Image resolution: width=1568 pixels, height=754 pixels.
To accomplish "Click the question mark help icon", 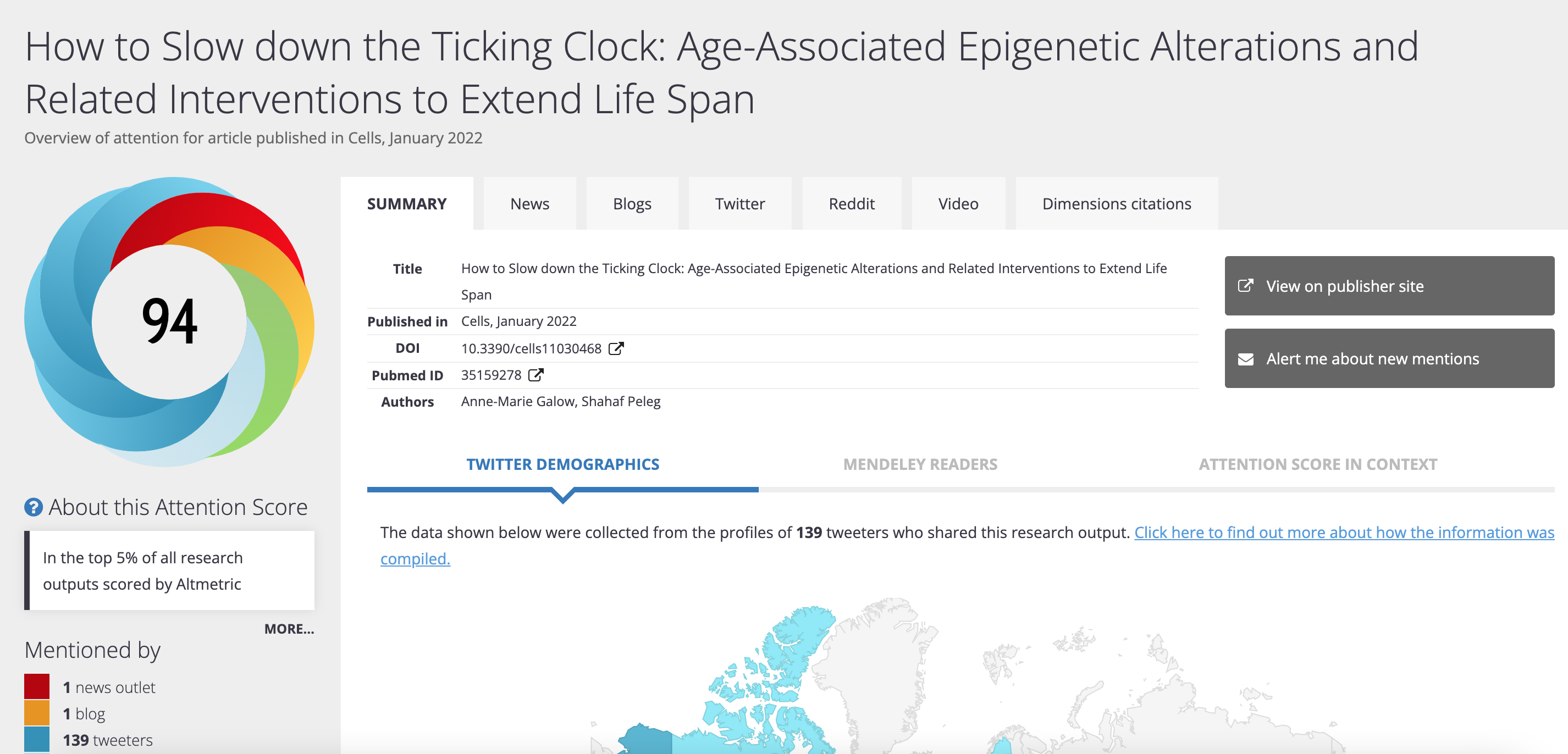I will [34, 507].
